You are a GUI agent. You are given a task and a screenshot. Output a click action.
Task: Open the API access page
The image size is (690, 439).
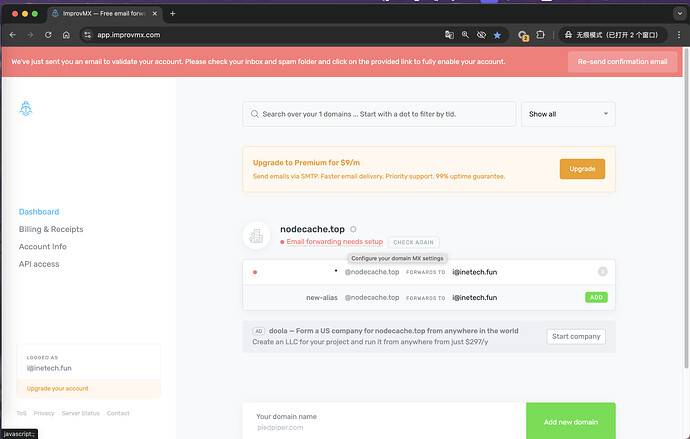coord(39,264)
